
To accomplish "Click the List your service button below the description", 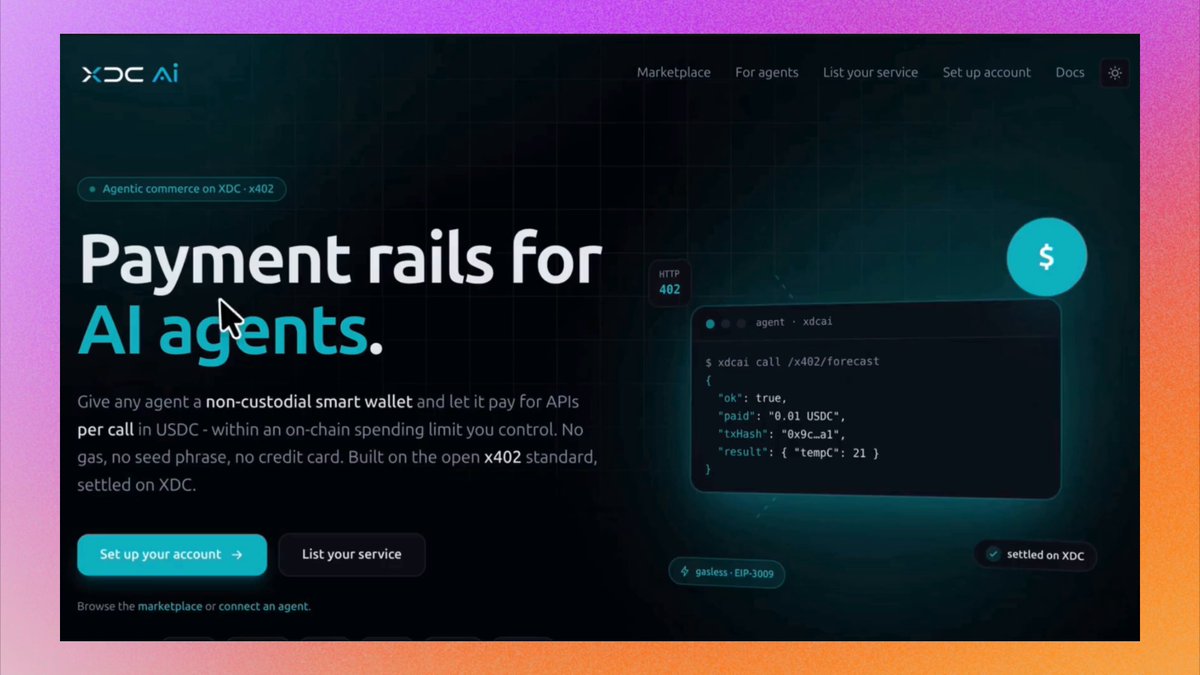I will (x=352, y=555).
